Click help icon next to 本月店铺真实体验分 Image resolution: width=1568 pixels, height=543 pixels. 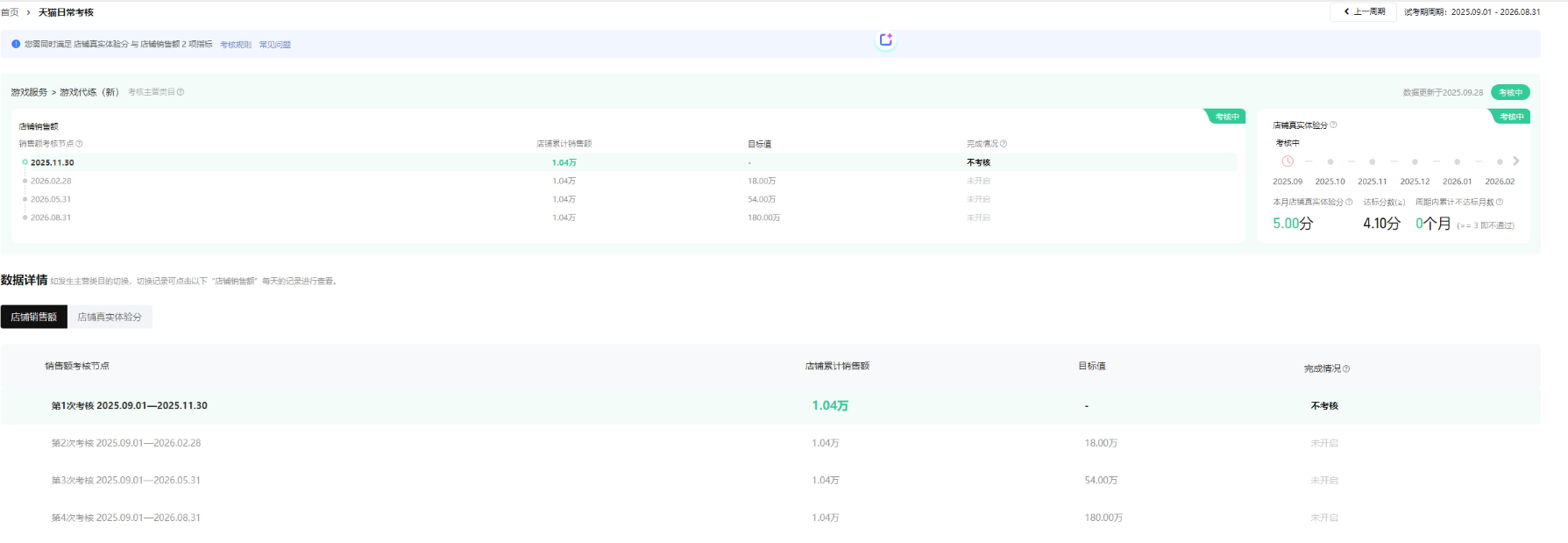[x=1349, y=202]
